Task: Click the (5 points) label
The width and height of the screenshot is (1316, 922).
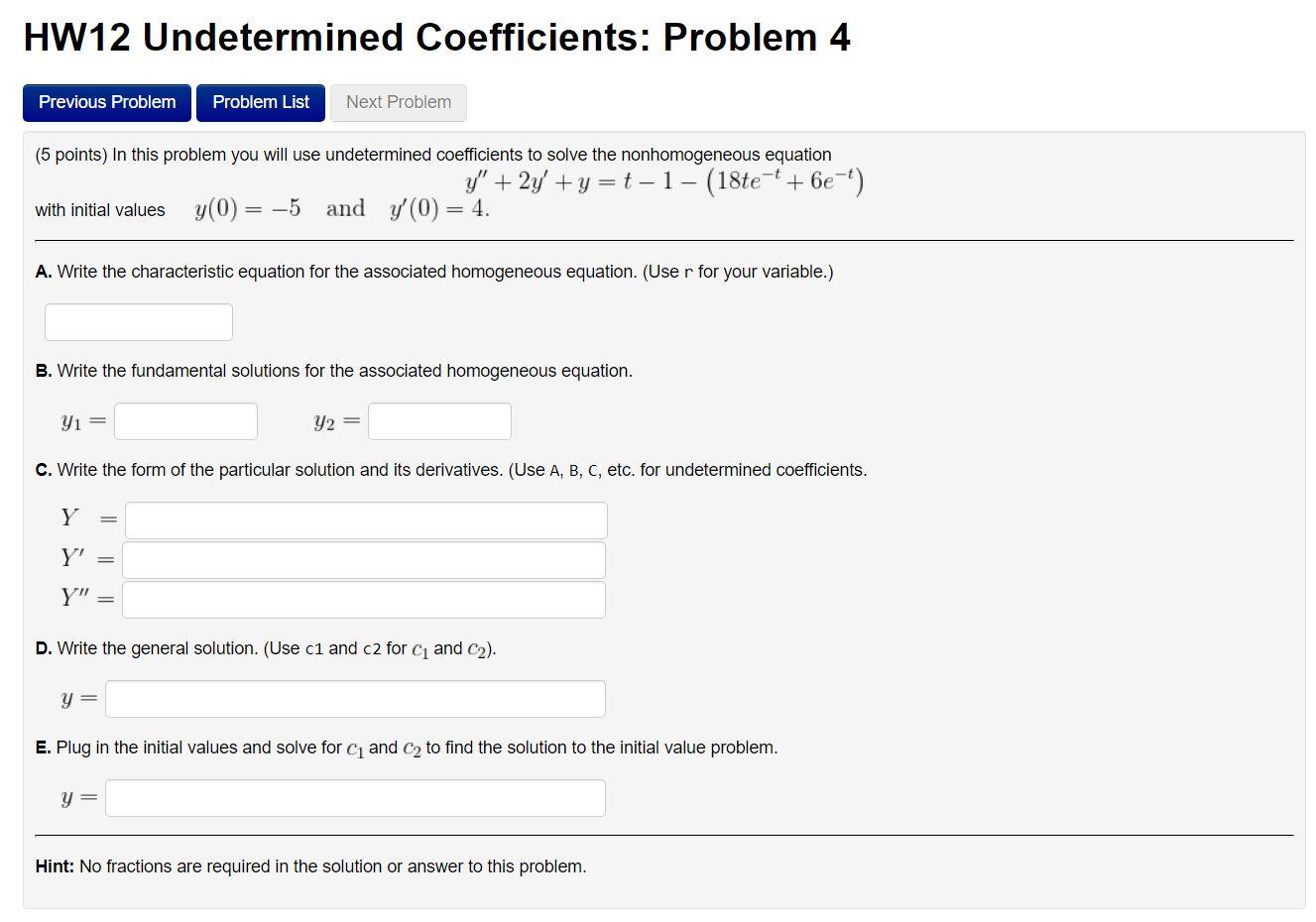Action: click(x=66, y=154)
